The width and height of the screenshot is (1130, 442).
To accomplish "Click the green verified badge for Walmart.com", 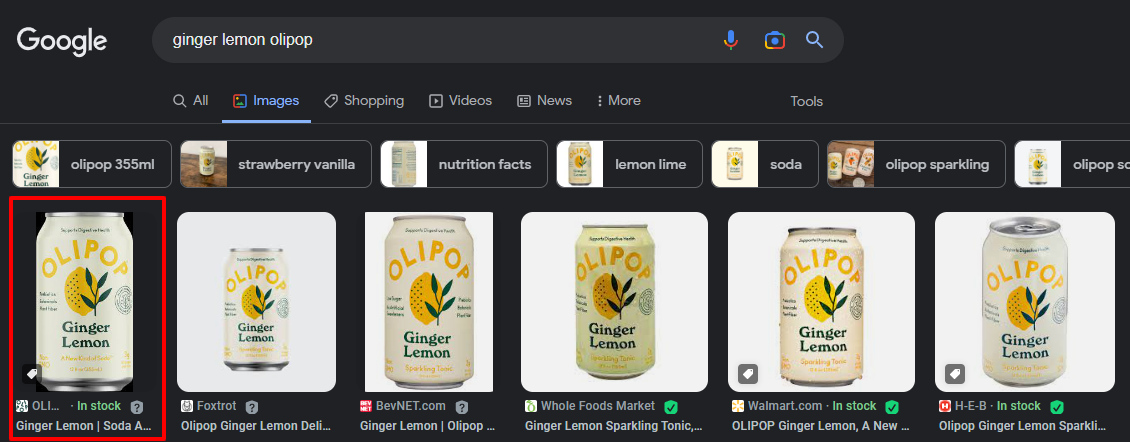I will pyautogui.click(x=891, y=407).
